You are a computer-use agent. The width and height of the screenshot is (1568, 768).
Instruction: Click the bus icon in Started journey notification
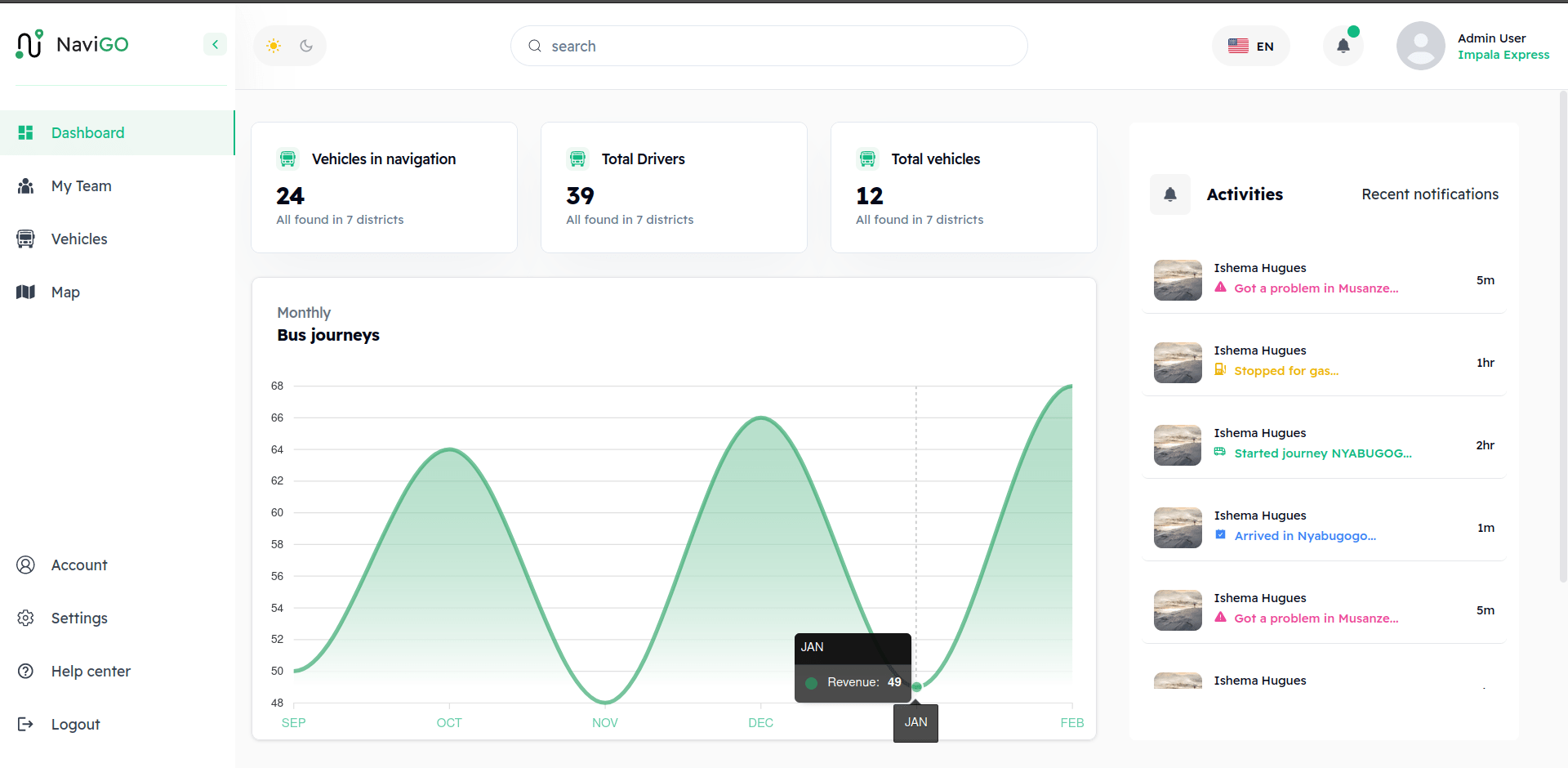coord(1220,453)
